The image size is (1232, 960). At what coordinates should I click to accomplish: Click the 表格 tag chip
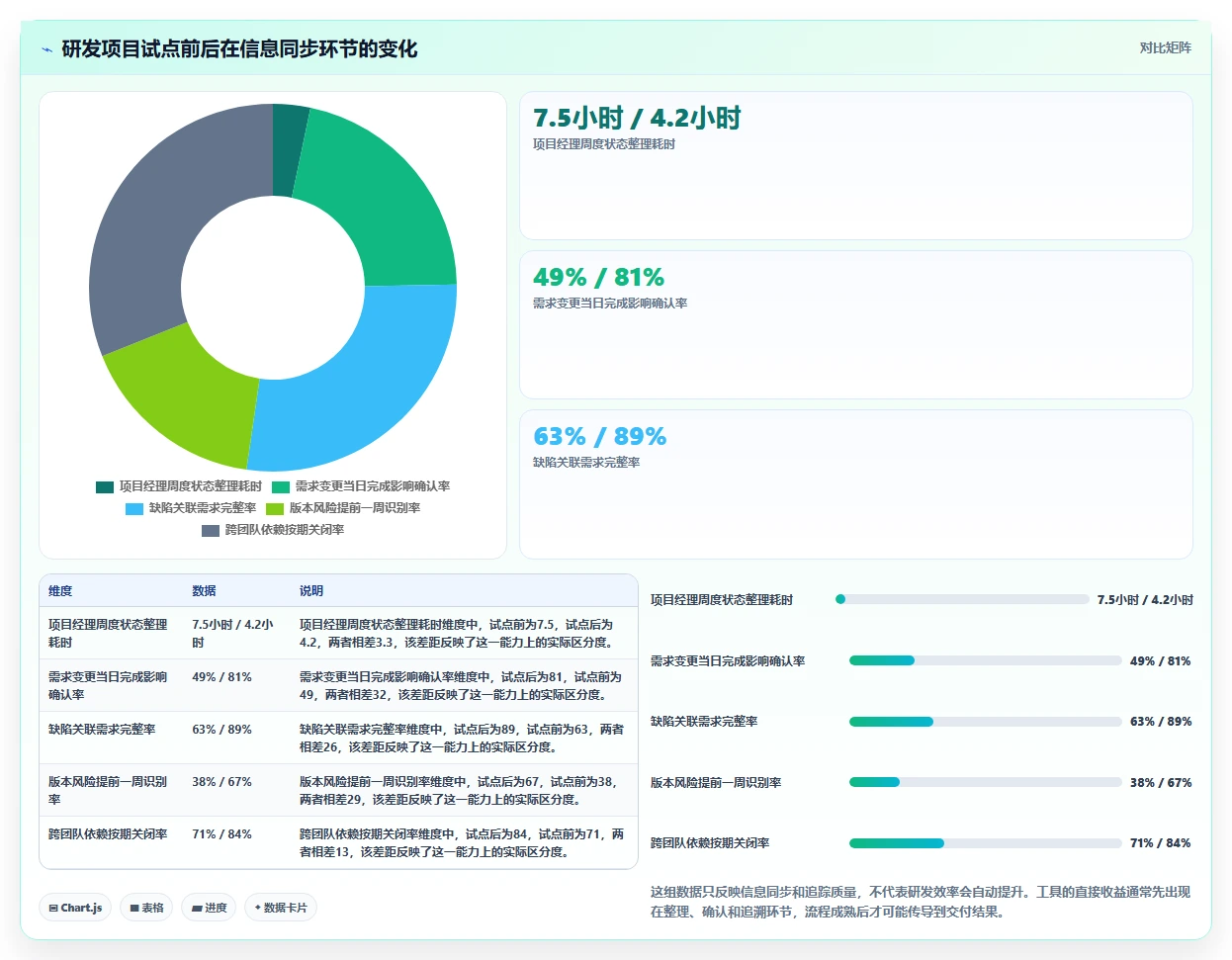pyautogui.click(x=146, y=908)
